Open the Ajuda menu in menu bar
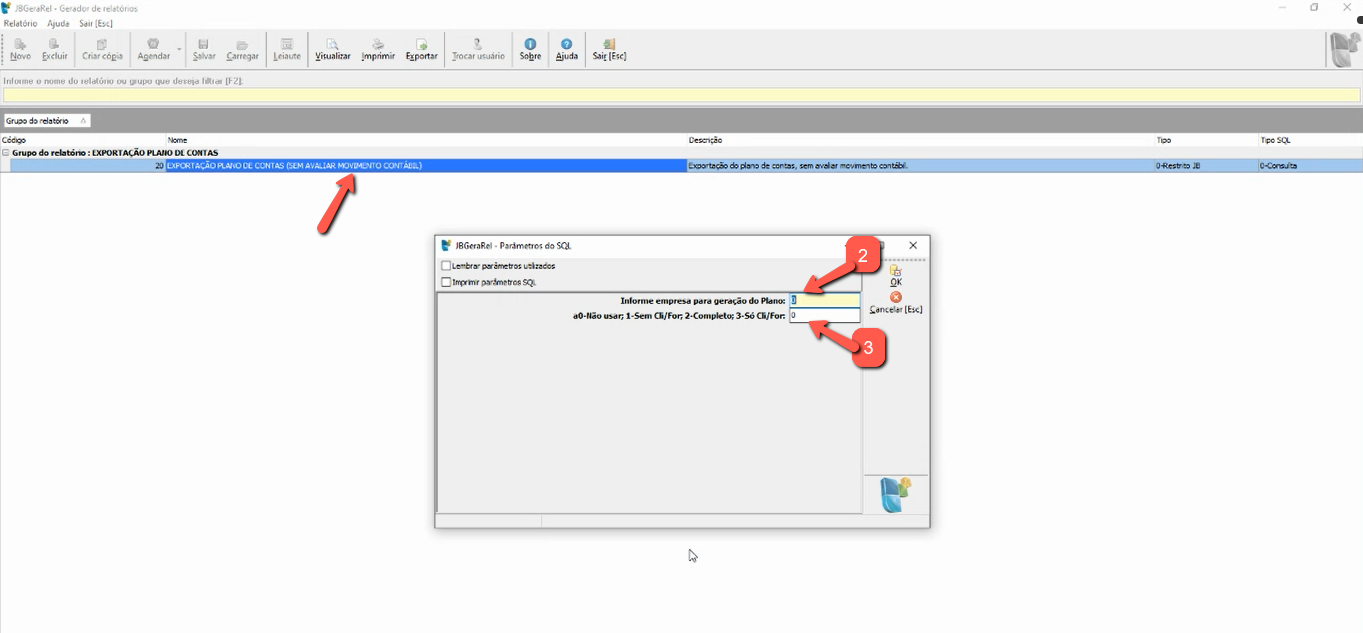This screenshot has height=633, width=1363. (x=58, y=23)
